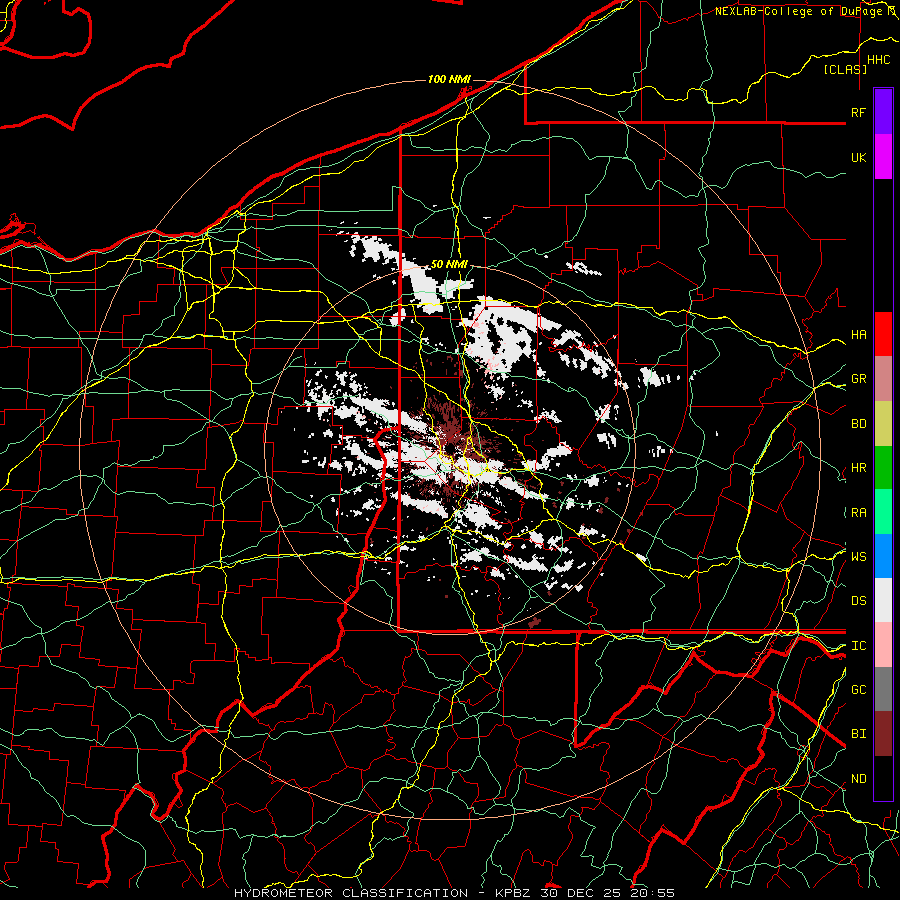Click the UK magenta legend swatch
The width and height of the screenshot is (900, 900).
[x=883, y=157]
